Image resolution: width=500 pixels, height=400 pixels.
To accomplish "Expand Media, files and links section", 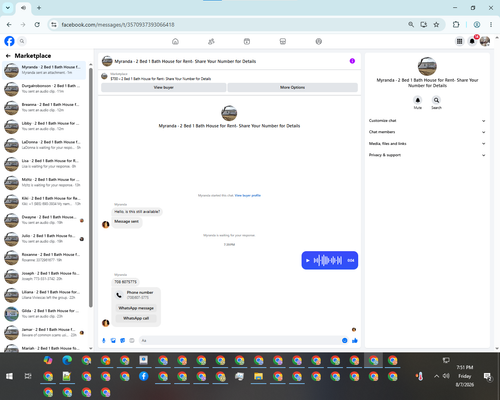I will [427, 144].
